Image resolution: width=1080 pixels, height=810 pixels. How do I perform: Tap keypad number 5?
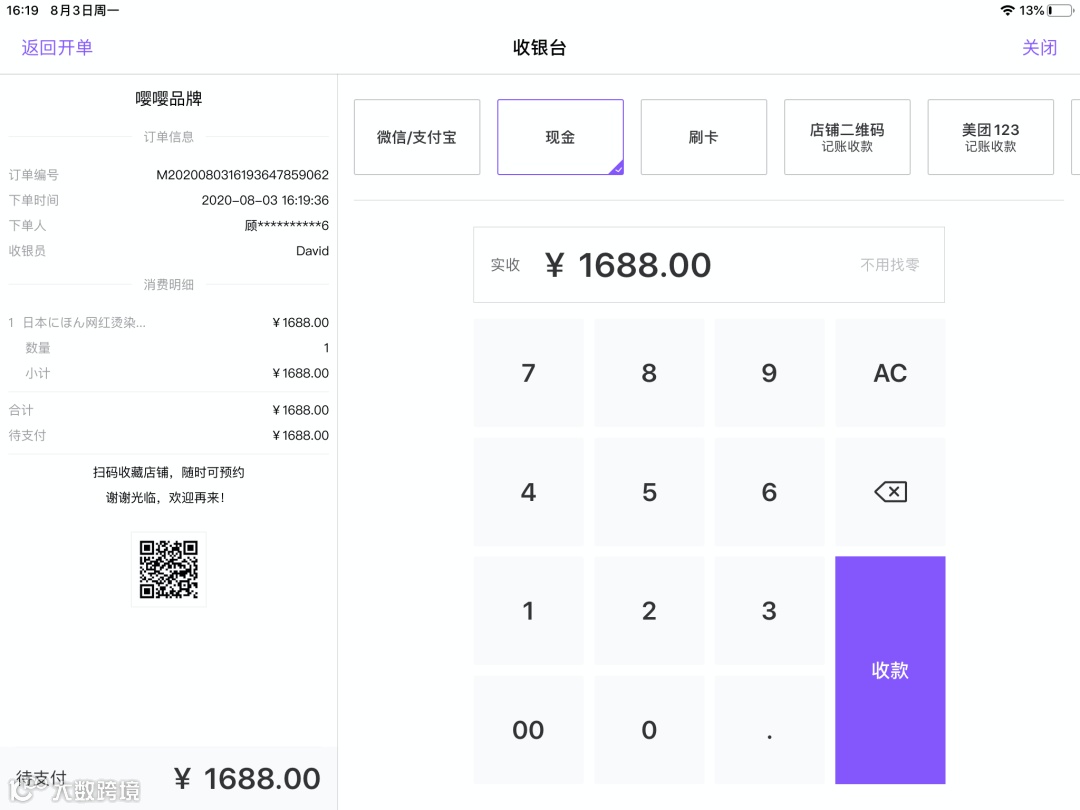[649, 492]
